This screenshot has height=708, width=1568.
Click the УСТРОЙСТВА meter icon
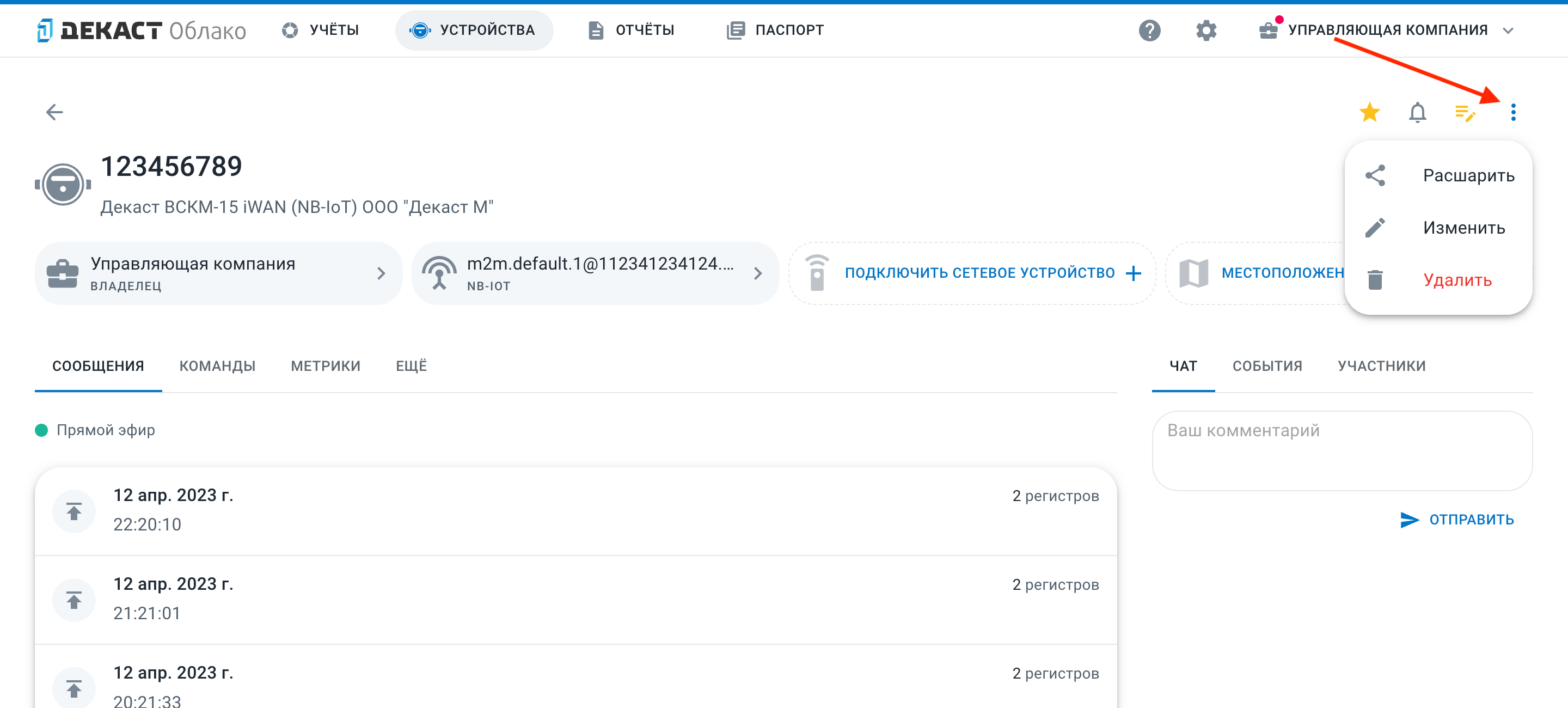pyautogui.click(x=420, y=30)
